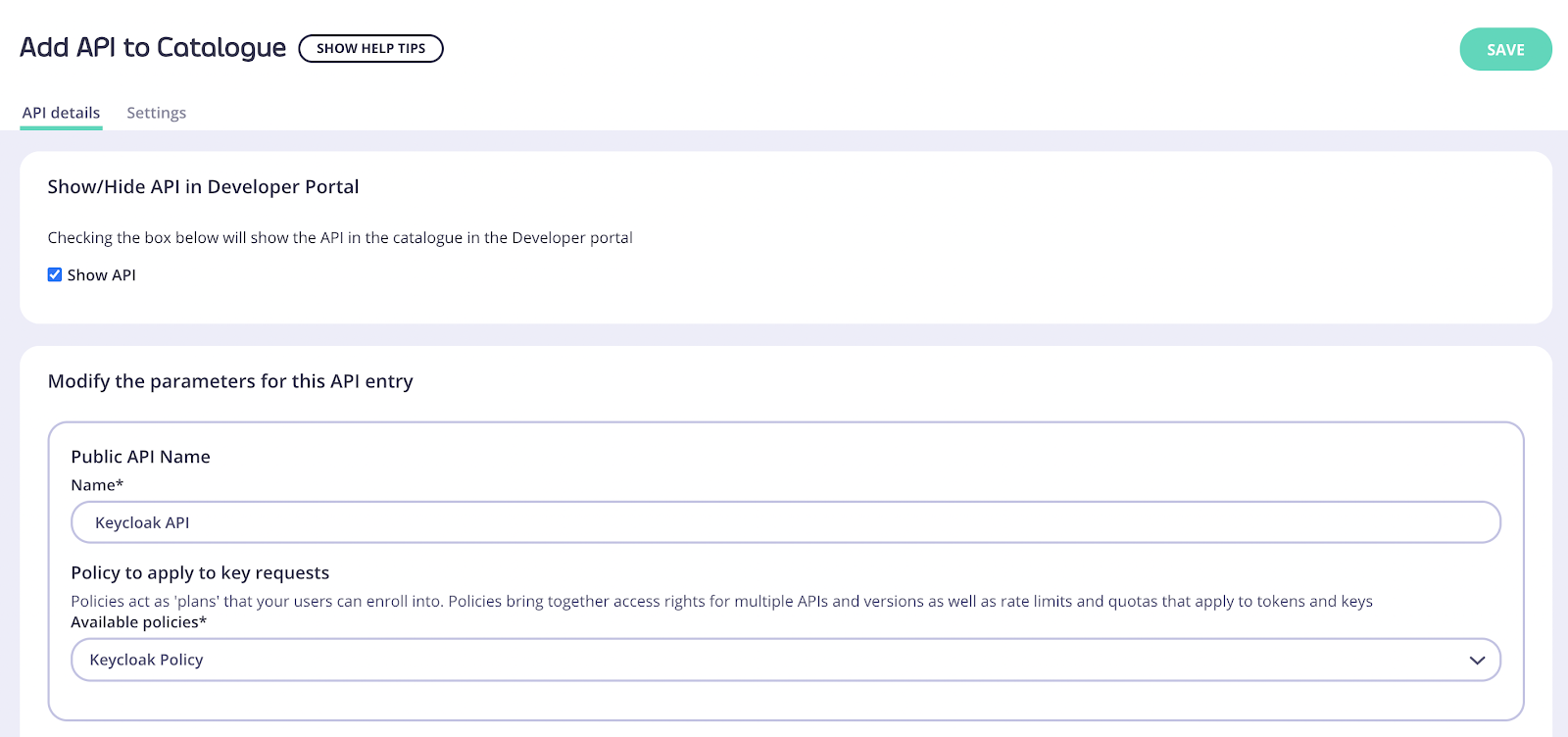This screenshot has width=1568, height=737.
Task: Switch to the Settings tab
Action: 156,113
